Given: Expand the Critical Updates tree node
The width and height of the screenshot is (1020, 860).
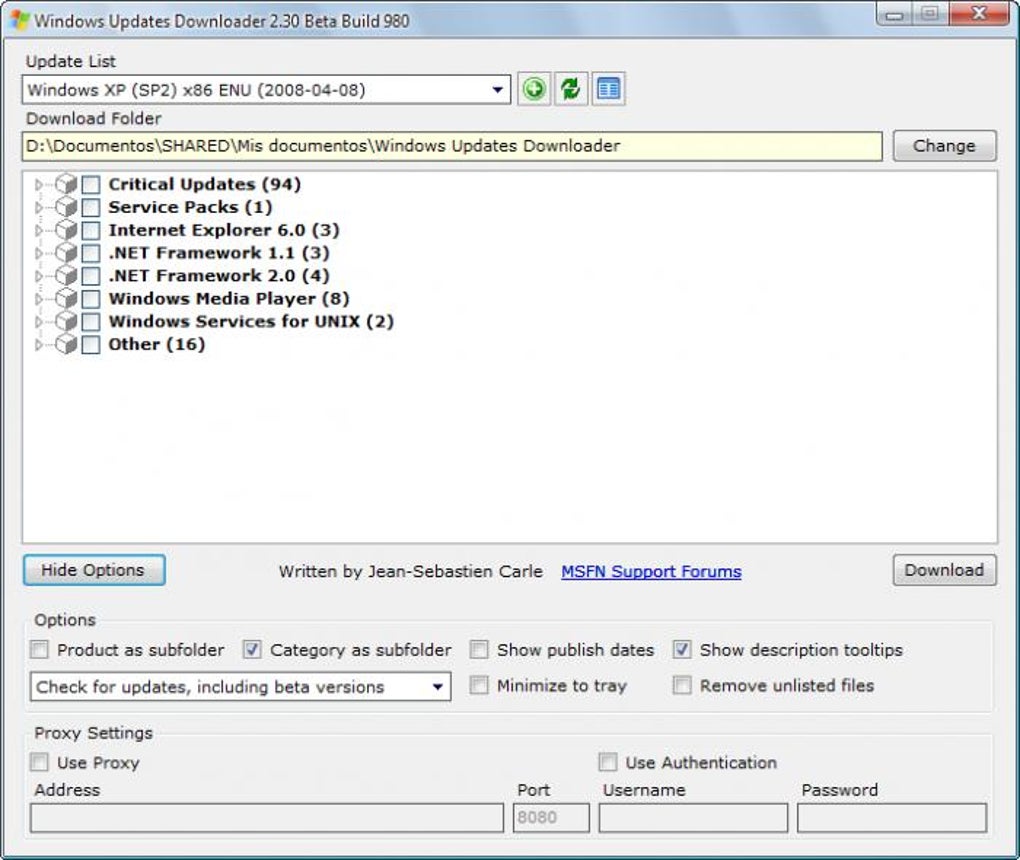Looking at the screenshot, I should (x=38, y=185).
